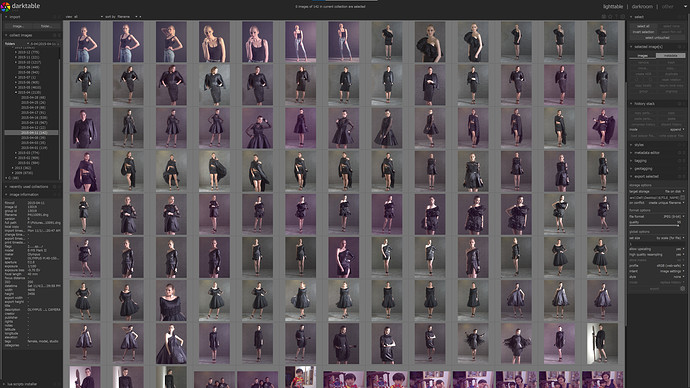Click the import folder button

(46, 26)
